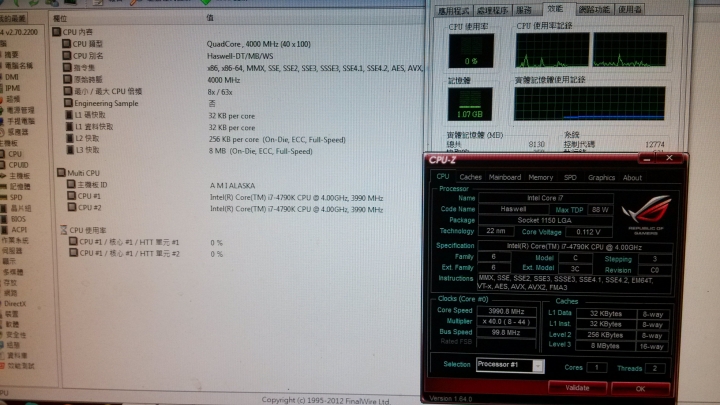Screen dimensions: 720x405
Task: Switch to 服務 tab in Task Manager
Action: point(524,10)
